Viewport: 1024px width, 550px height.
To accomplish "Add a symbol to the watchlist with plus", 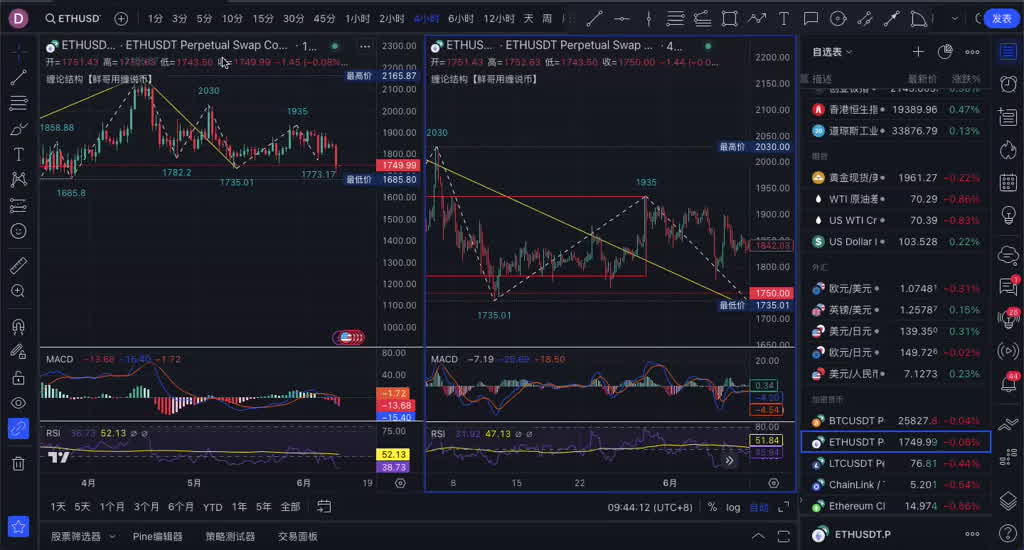I will (x=918, y=52).
